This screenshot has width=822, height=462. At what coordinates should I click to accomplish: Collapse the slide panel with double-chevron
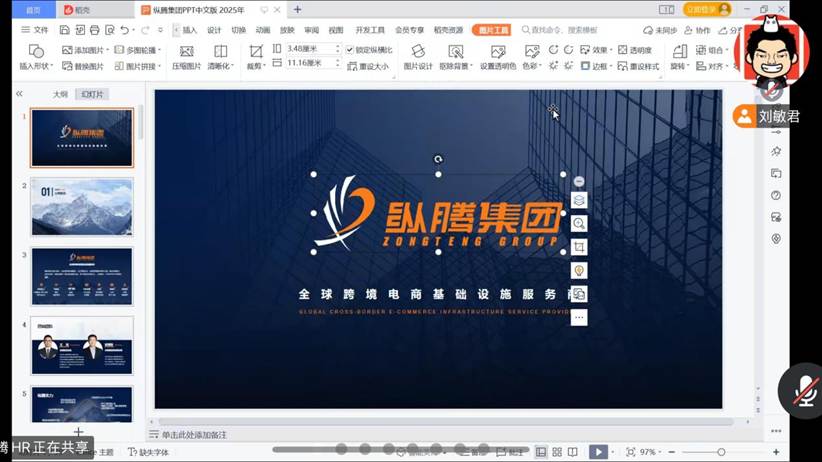19,94
